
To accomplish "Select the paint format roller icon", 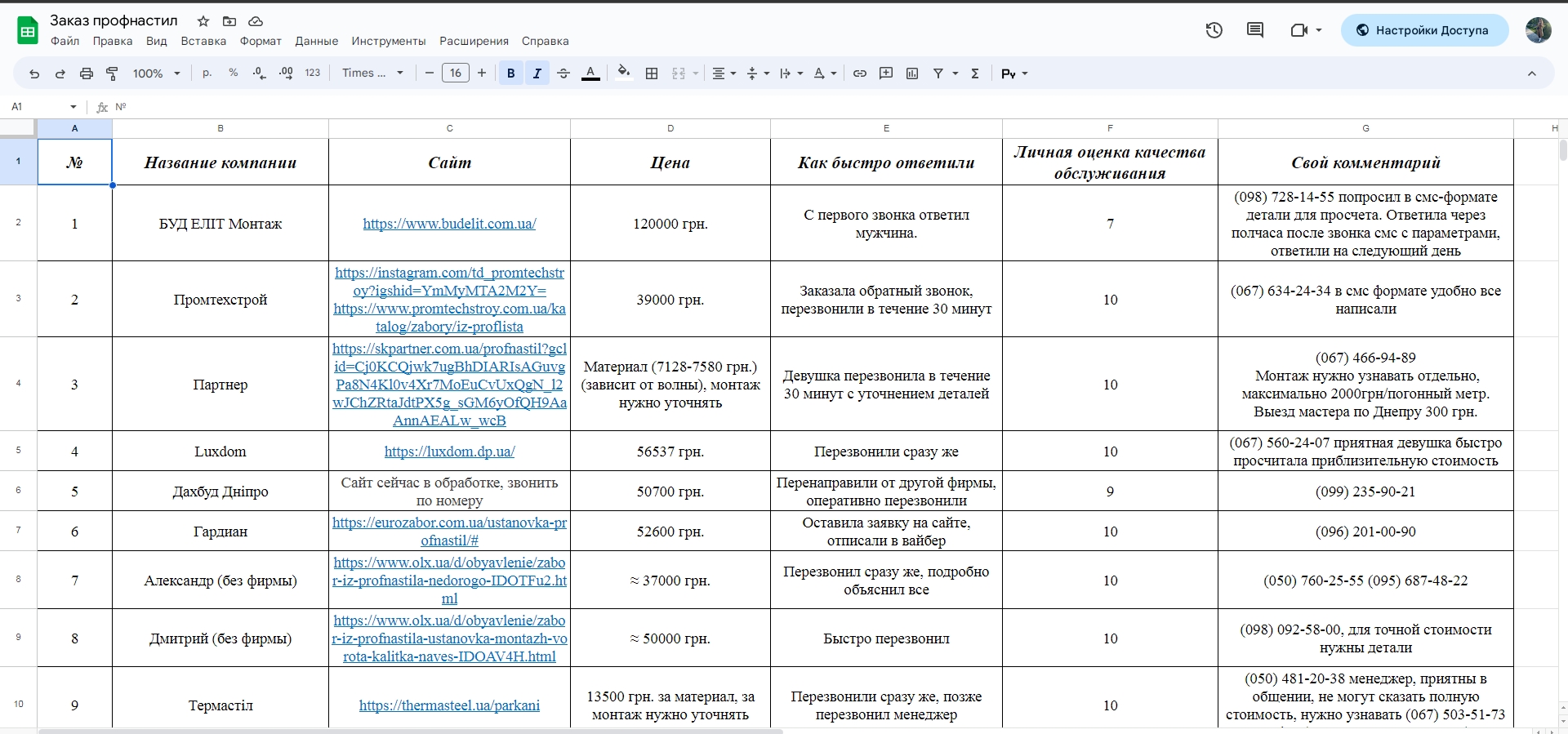I will [x=113, y=73].
